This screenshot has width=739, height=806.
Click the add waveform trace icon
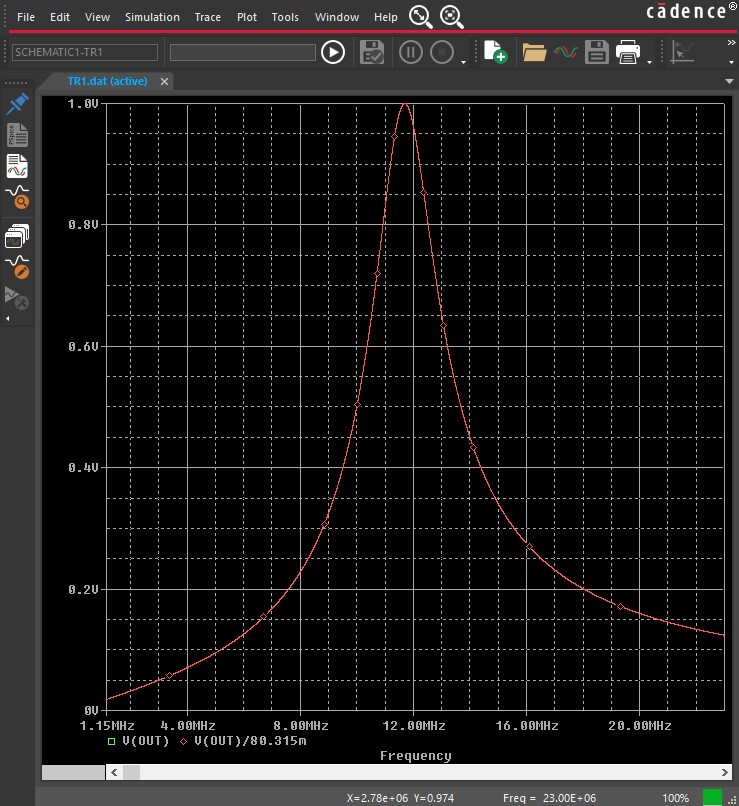[566, 52]
